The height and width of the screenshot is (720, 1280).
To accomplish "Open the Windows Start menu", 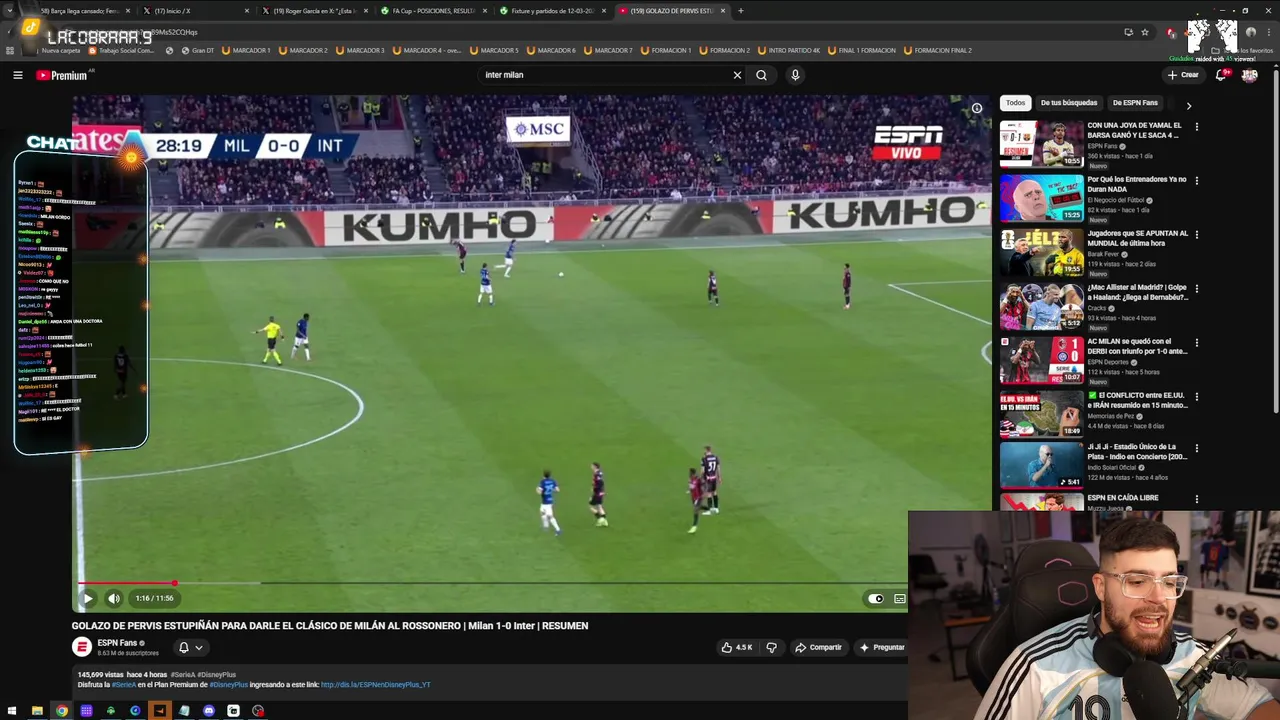I will 12,711.
